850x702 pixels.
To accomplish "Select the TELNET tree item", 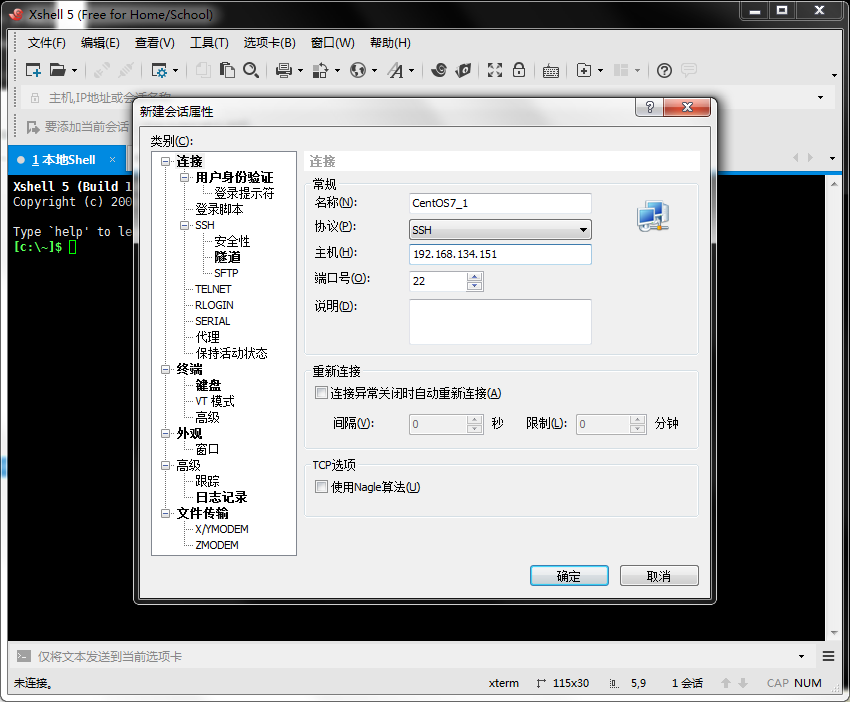I will point(213,289).
